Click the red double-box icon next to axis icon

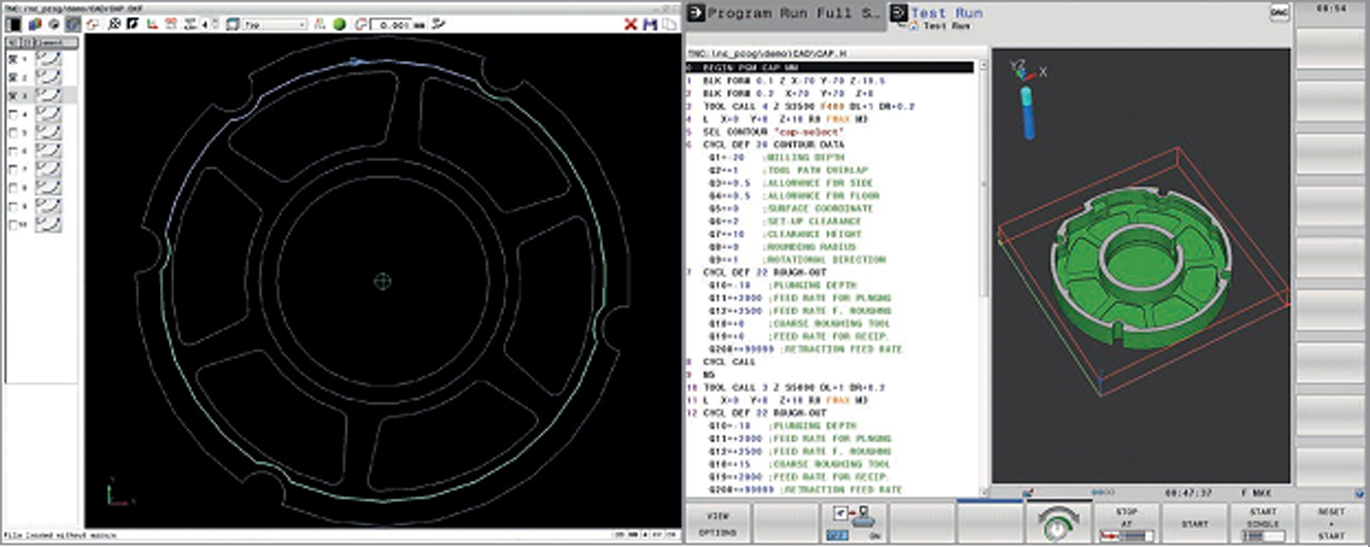tap(171, 24)
